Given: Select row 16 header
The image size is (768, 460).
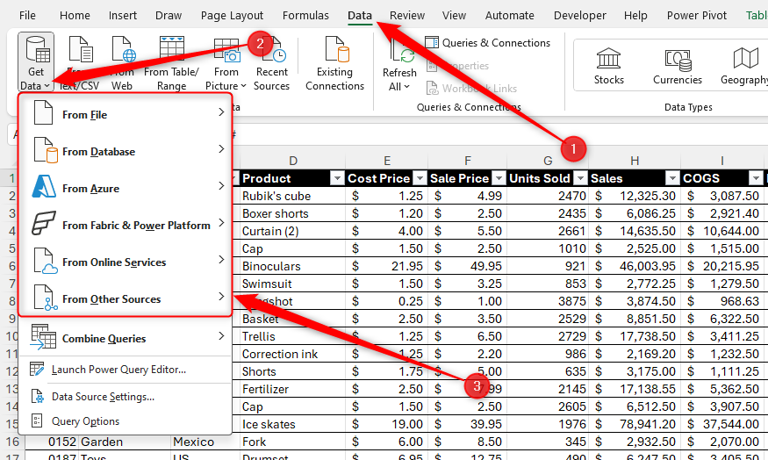Looking at the screenshot, I should (x=12, y=441).
